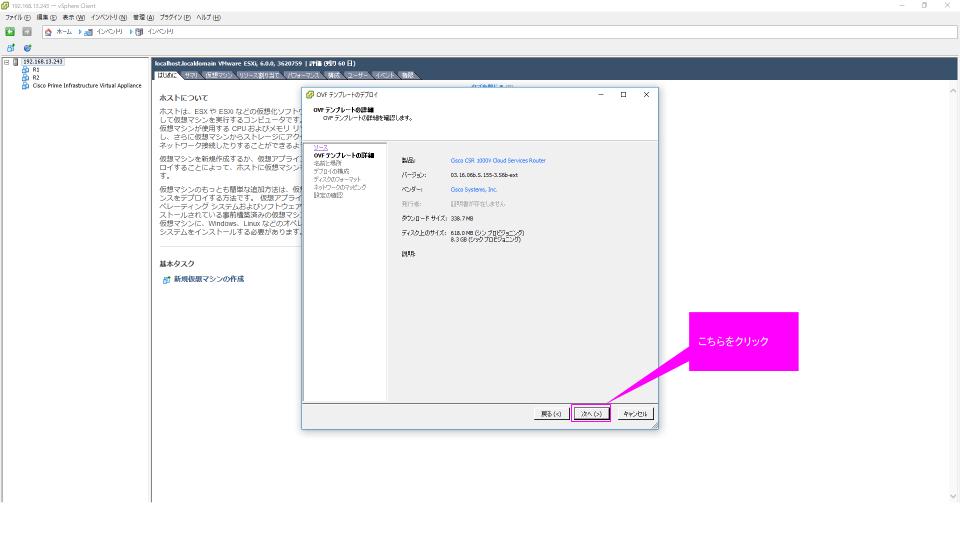
Task: Switch to the 権限 tab
Action: 408,75
